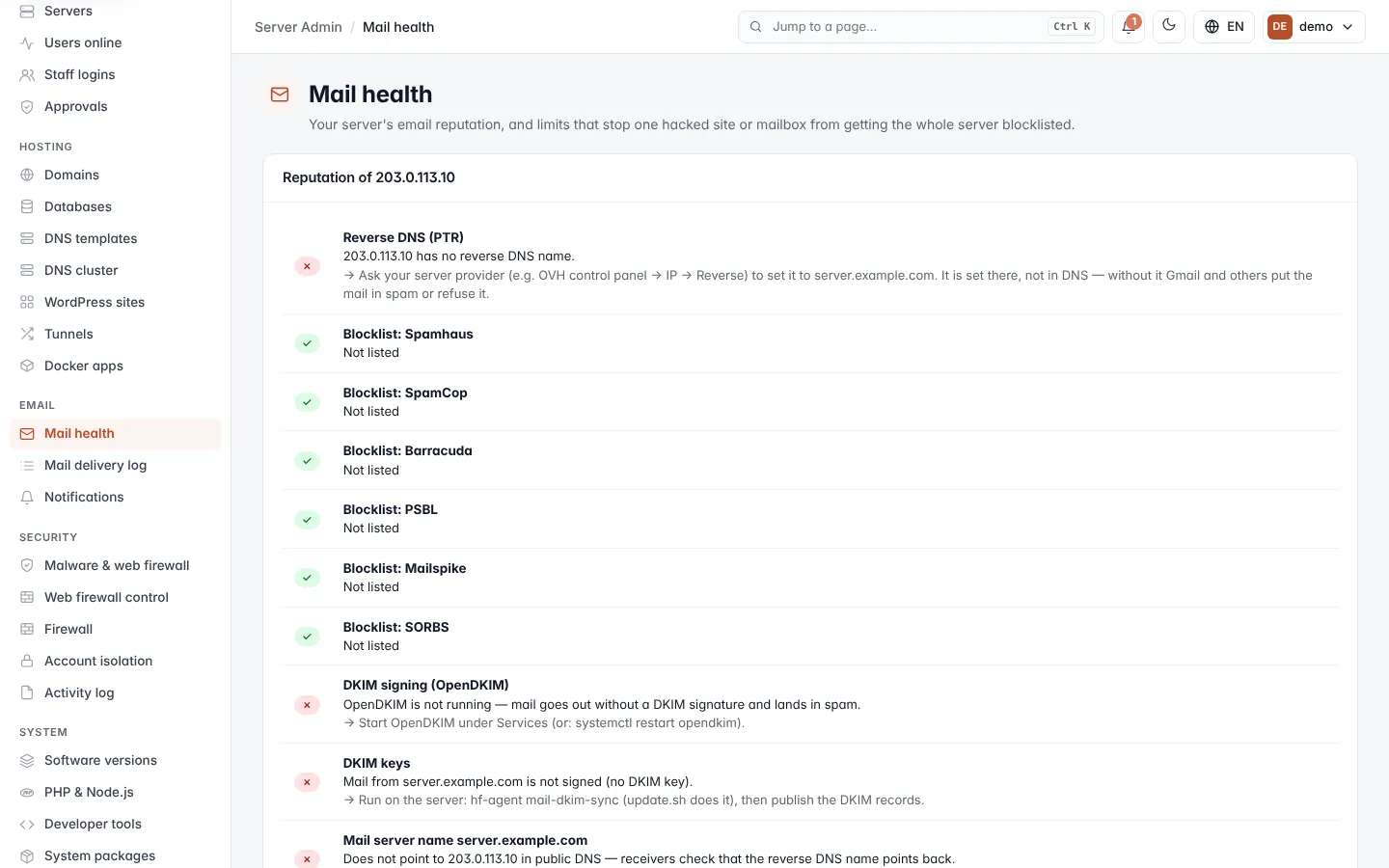Click the Docker apps box icon
Viewport: 1389px width, 868px height.
(27, 366)
